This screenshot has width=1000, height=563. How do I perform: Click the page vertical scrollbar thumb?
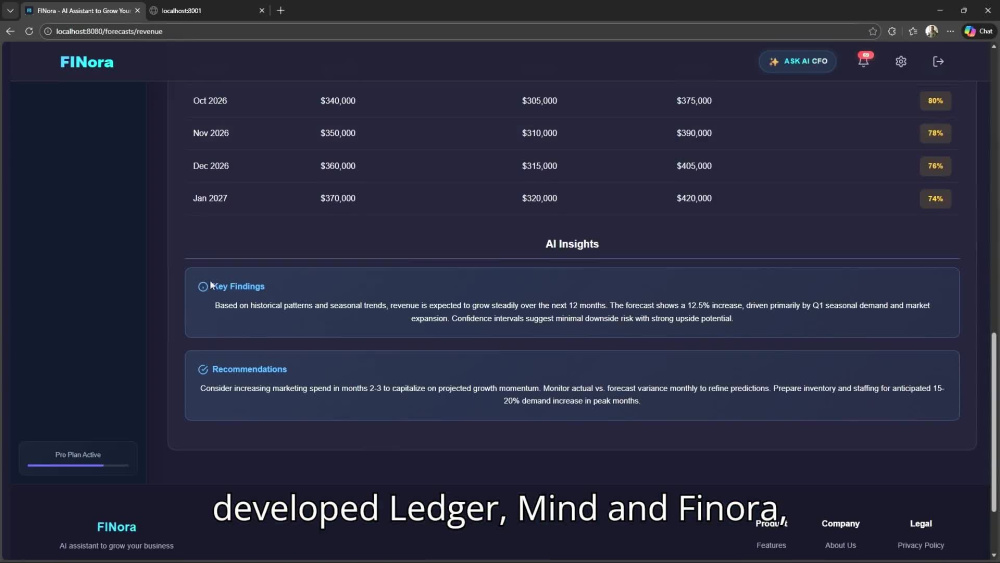point(994,421)
